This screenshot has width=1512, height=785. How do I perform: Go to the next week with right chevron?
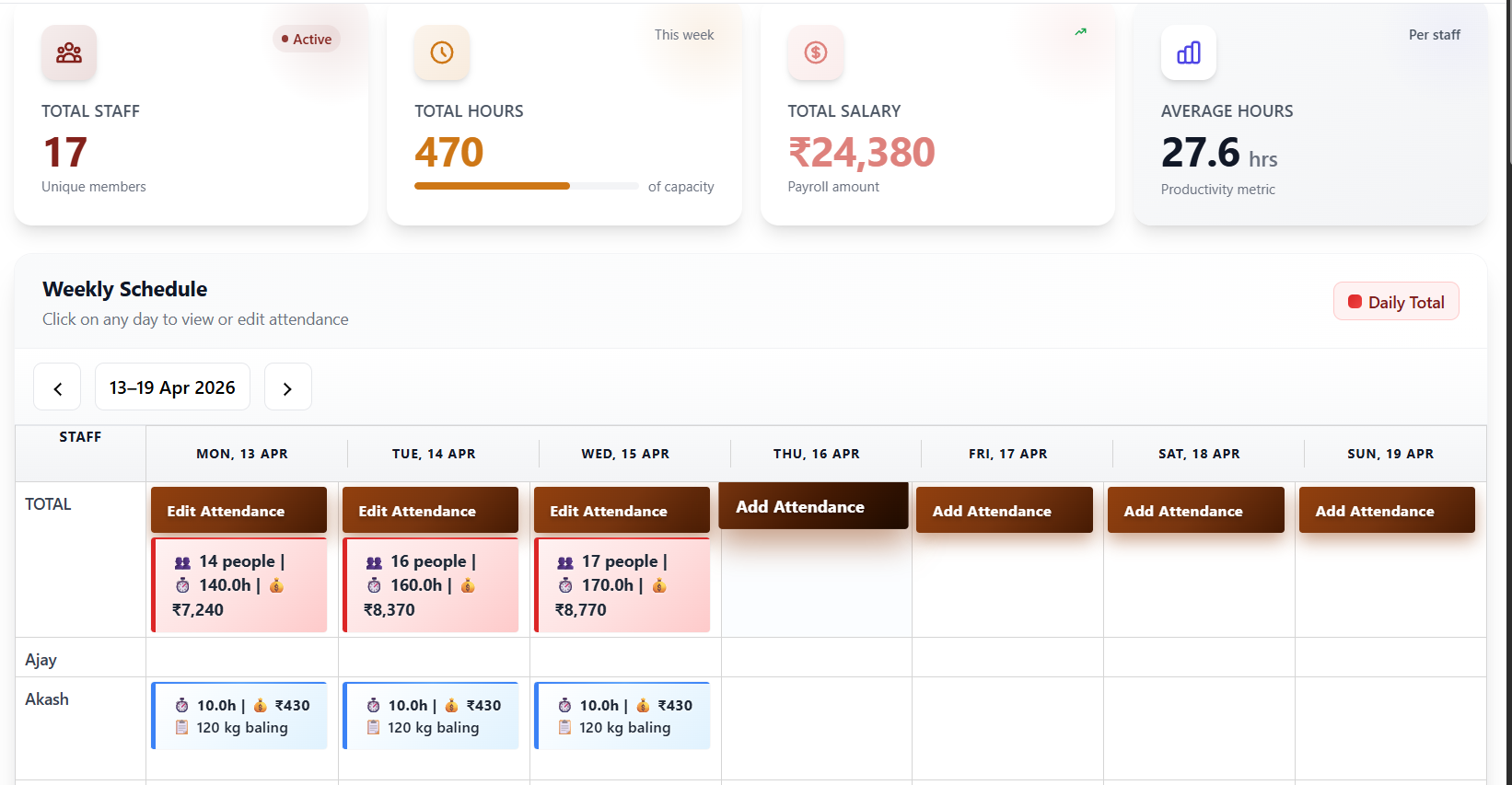(287, 387)
